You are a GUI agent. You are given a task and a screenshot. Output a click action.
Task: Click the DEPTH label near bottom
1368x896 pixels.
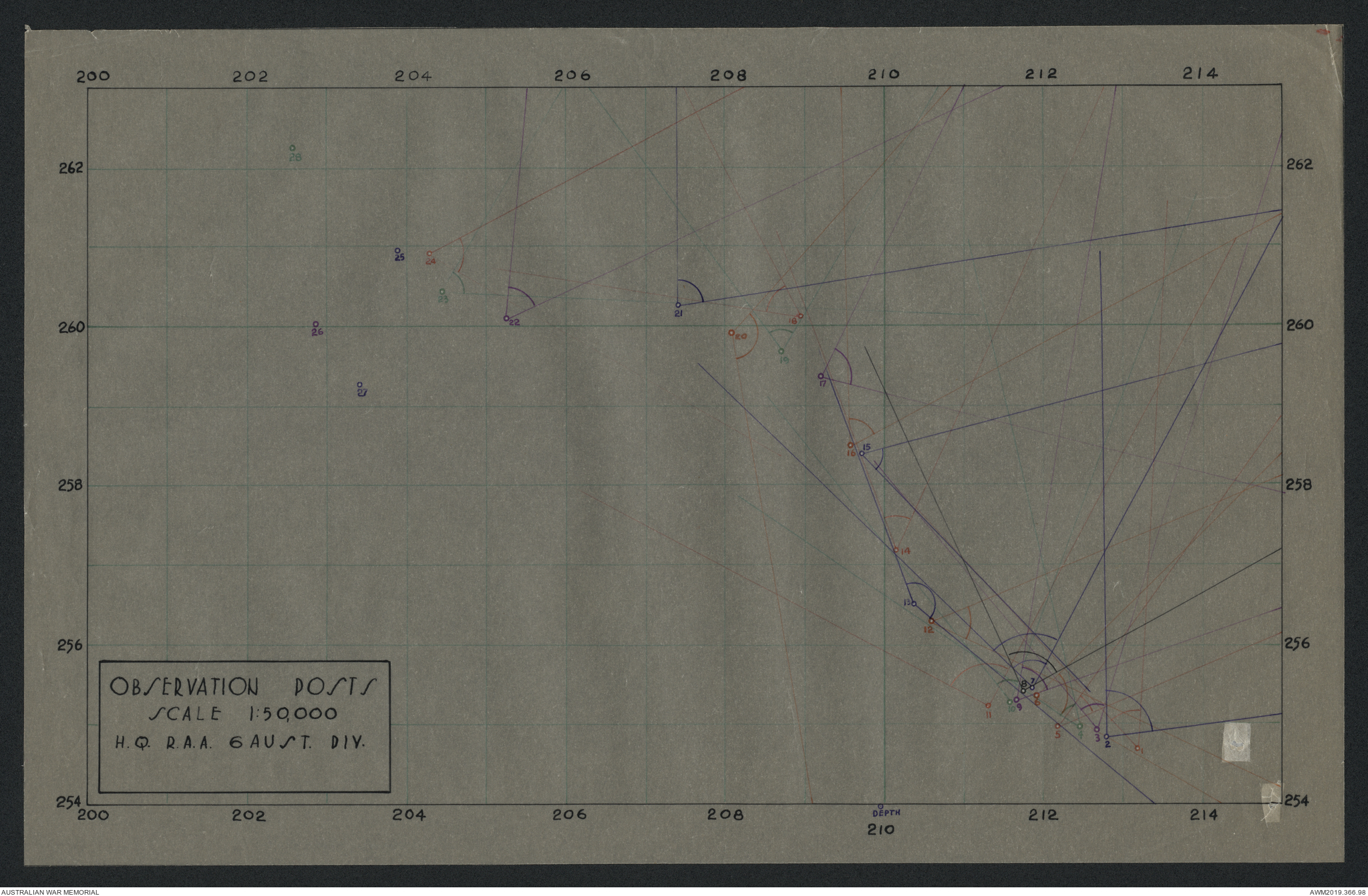(887, 813)
